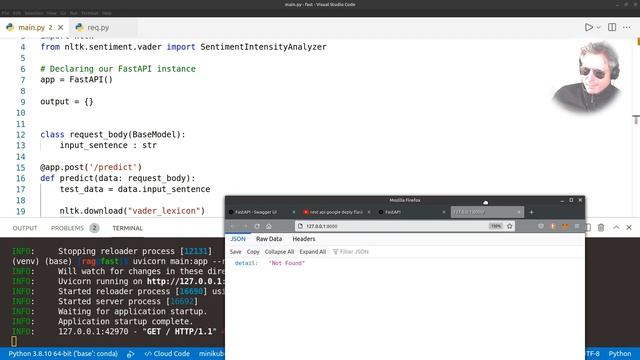Viewport: 640px width, 360px height.
Task: Close the active 127.0.0.1:8000 tab
Action: (x=519, y=212)
